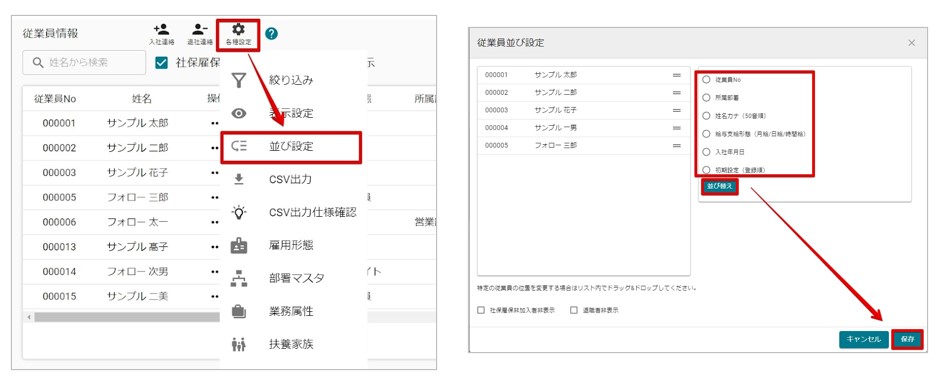This screenshot has height=377, width=940.
Task: Select the 所属部署 sort radio option
Action: point(706,97)
